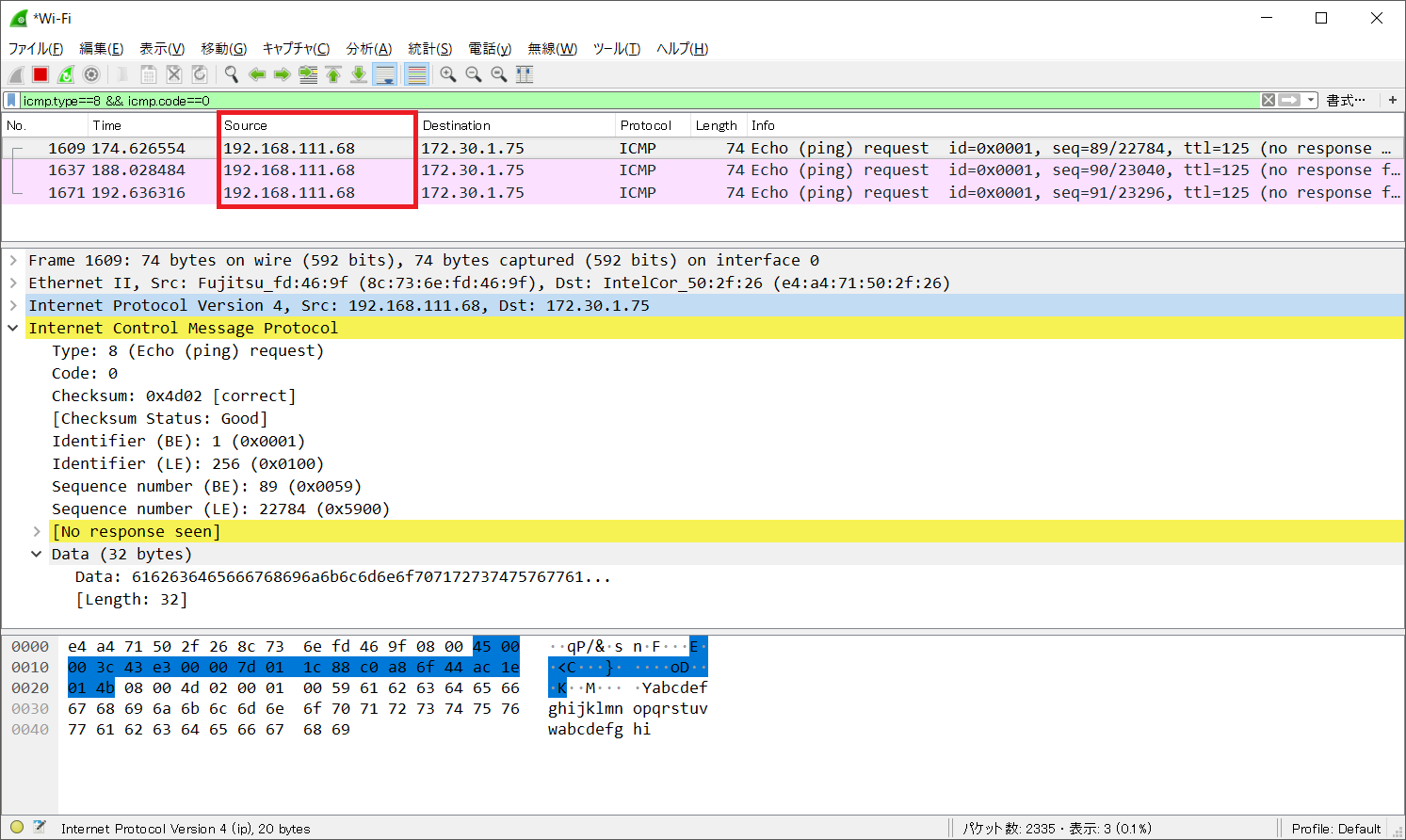Click the filter bookmark icon

(11, 101)
